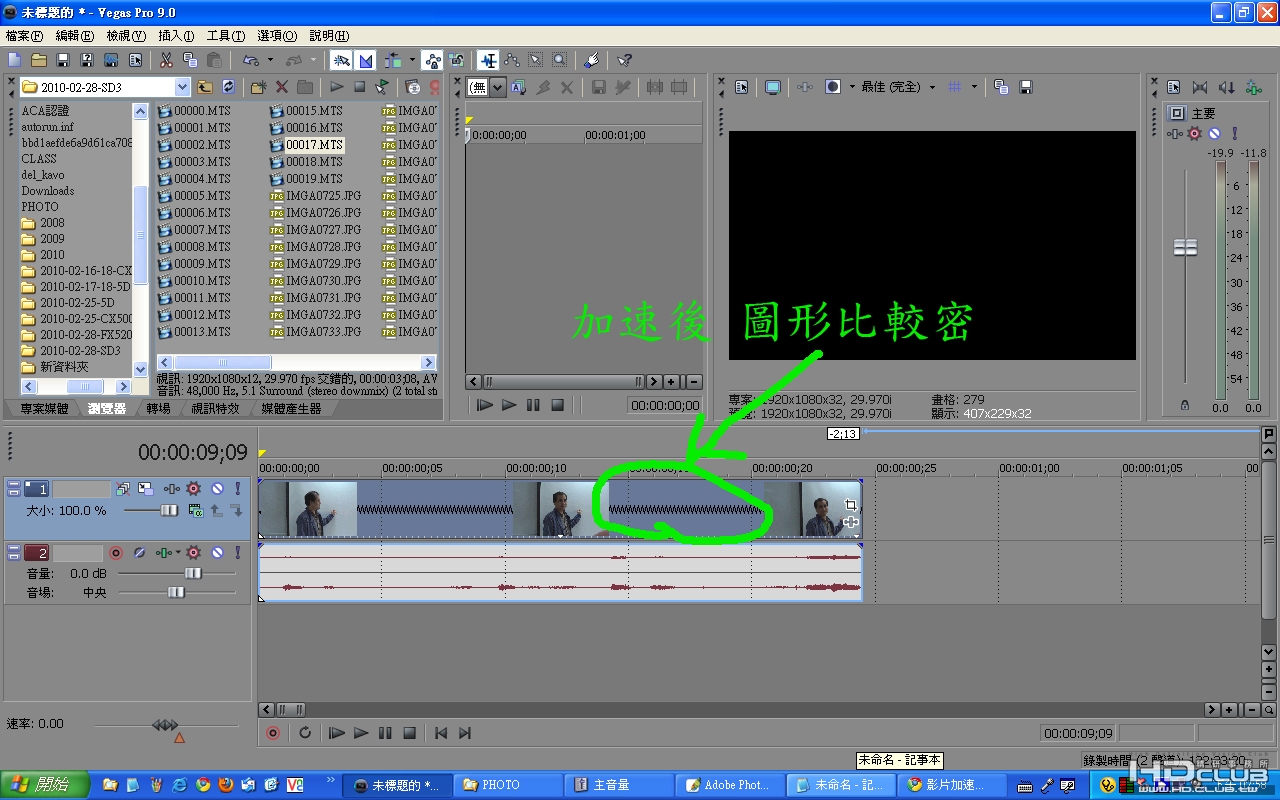The height and width of the screenshot is (800, 1280).
Task: Open the trimmer (無) history dropdown
Action: (x=497, y=87)
